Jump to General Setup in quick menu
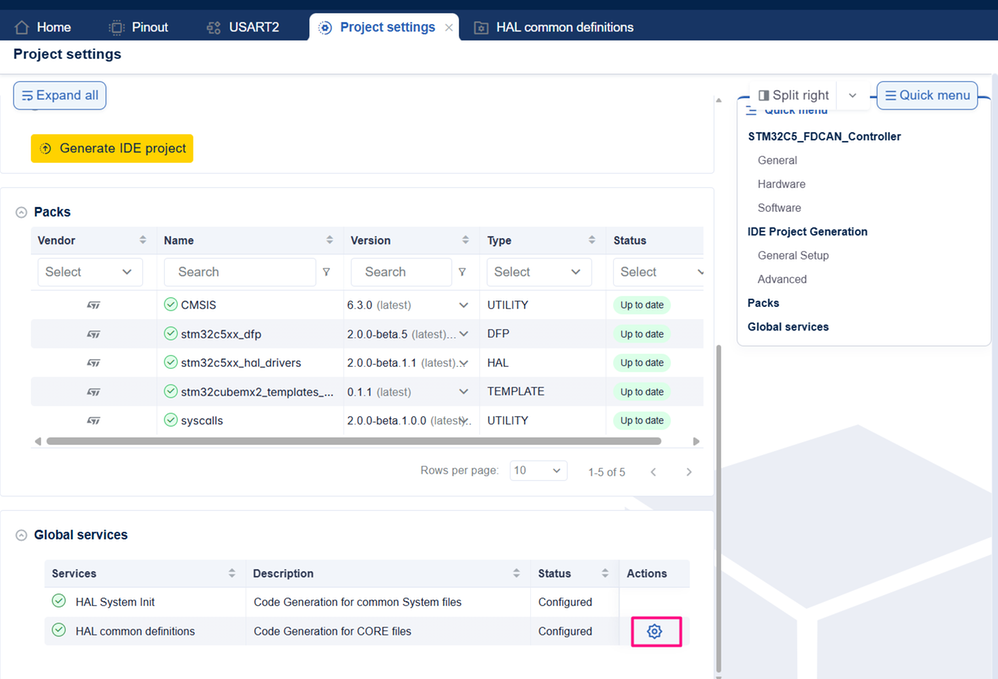This screenshot has height=679, width=998. coord(793,255)
